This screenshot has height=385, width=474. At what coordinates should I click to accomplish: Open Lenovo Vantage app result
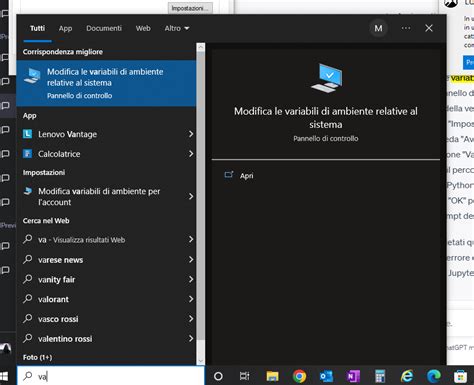tap(106, 134)
